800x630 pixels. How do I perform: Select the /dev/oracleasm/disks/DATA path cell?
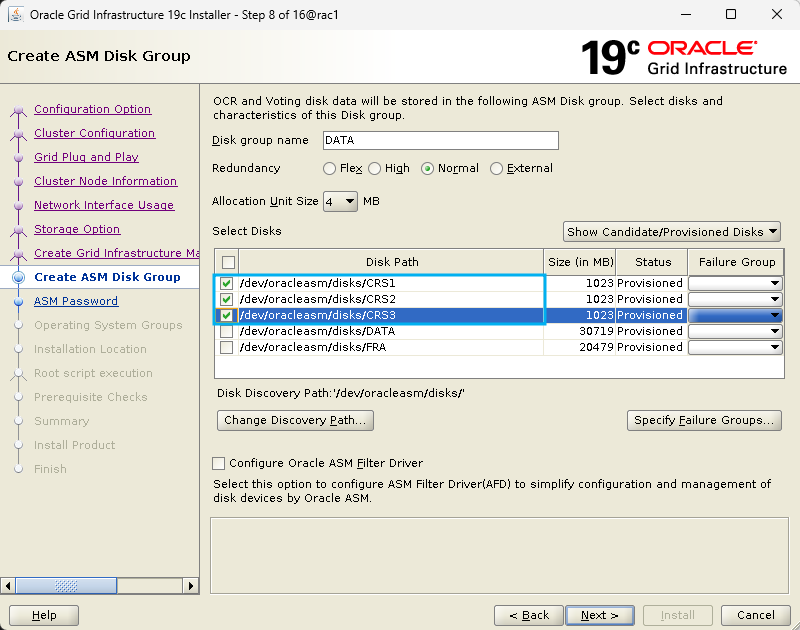tap(391, 331)
